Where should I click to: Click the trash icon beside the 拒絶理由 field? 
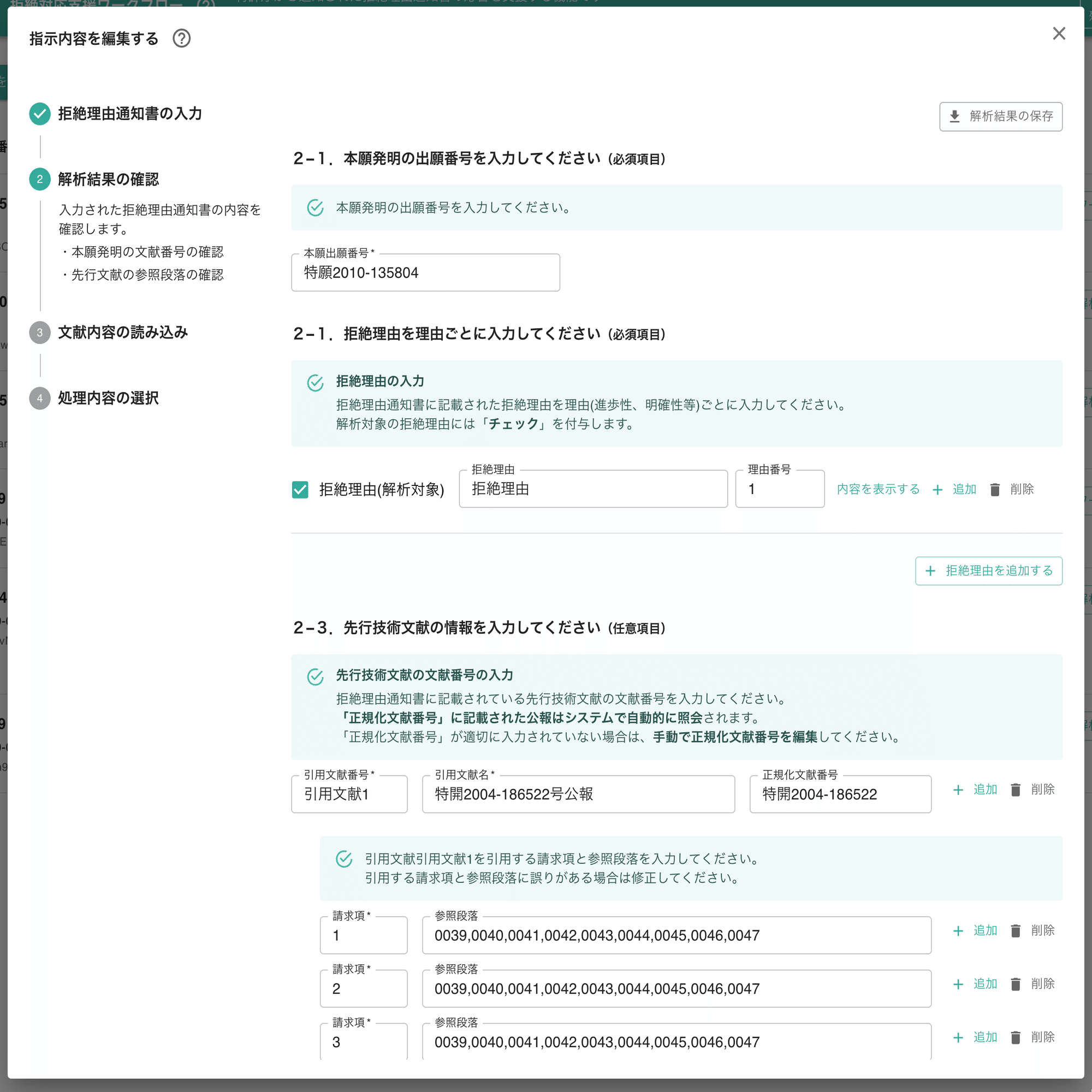(995, 489)
